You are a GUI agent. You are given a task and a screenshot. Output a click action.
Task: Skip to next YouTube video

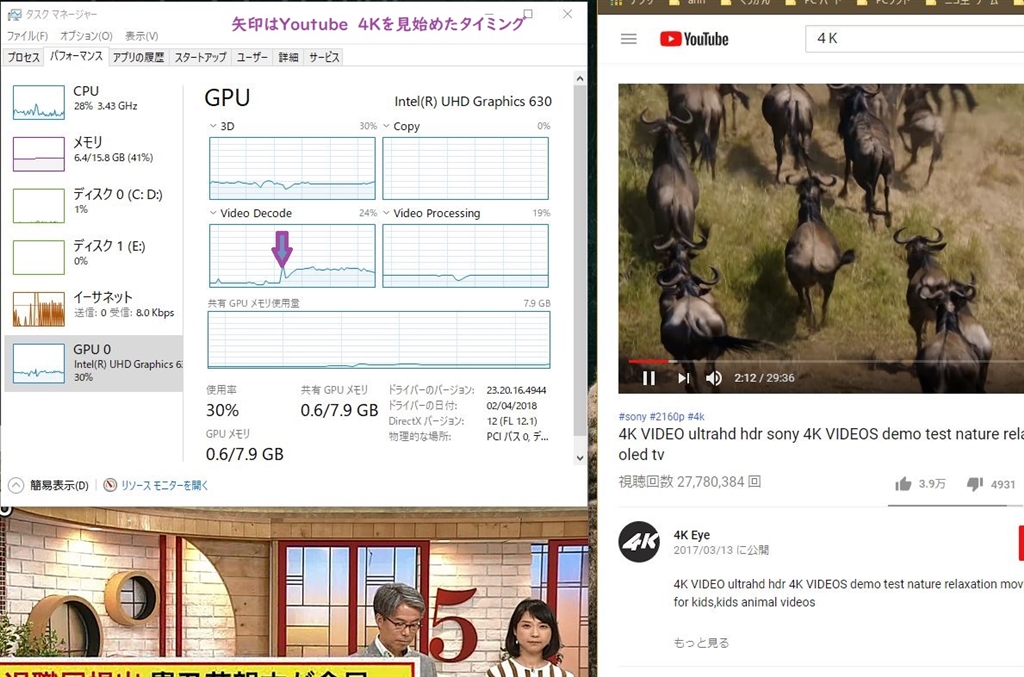(x=683, y=378)
